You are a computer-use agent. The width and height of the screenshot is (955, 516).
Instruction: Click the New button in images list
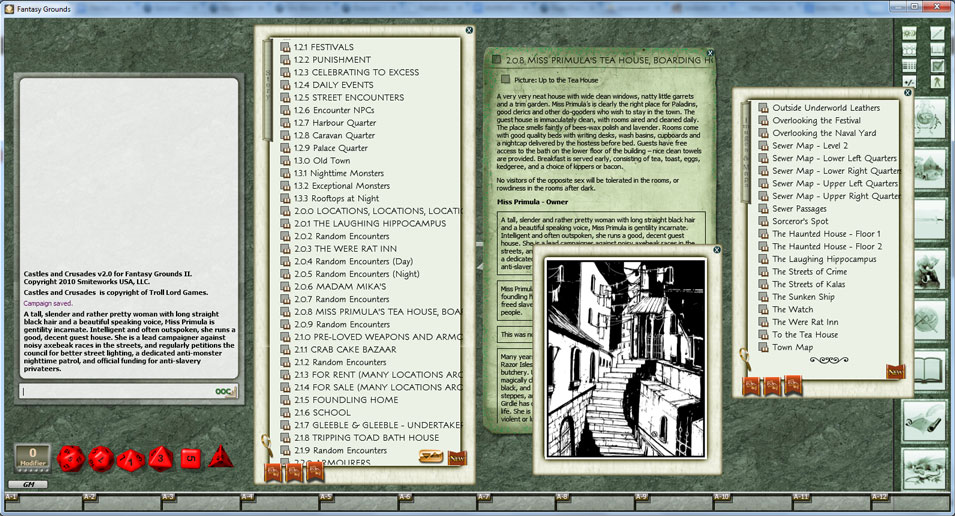[x=895, y=372]
